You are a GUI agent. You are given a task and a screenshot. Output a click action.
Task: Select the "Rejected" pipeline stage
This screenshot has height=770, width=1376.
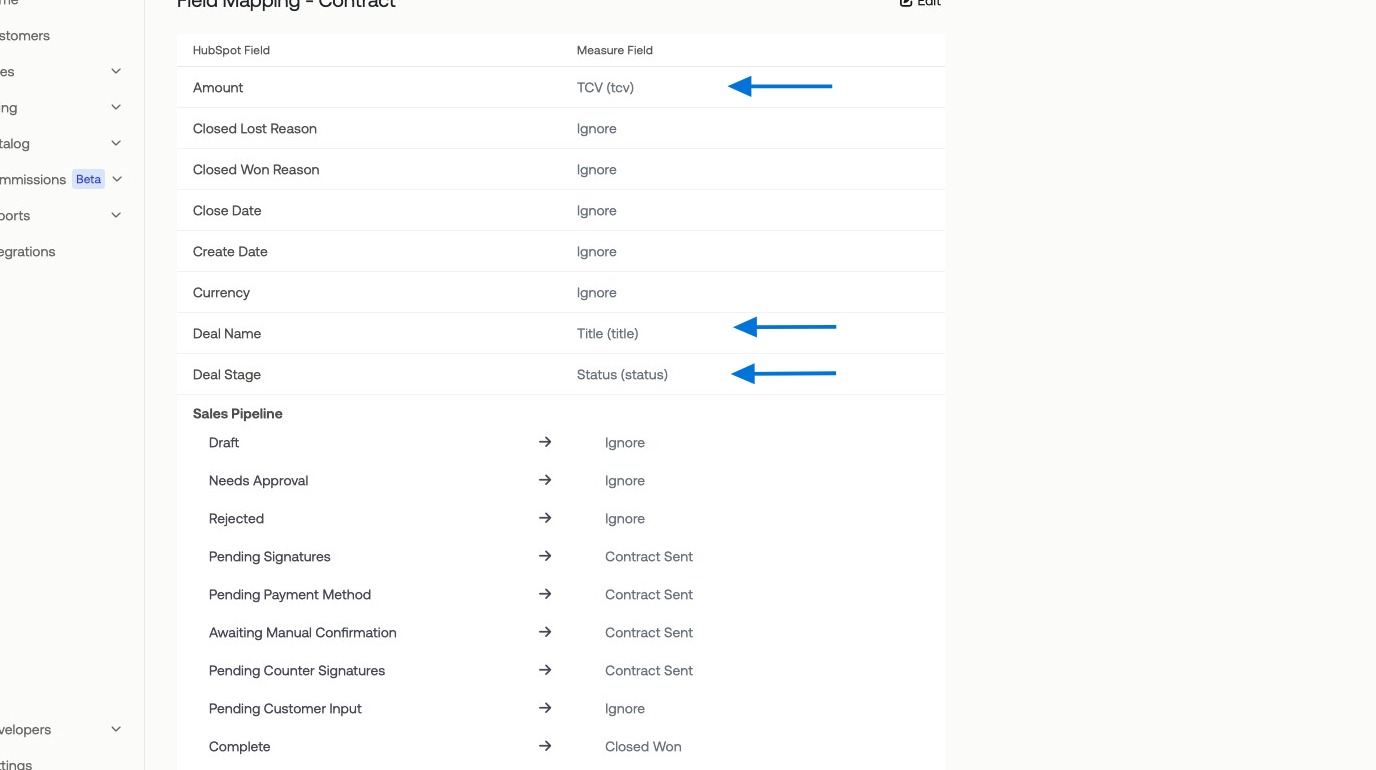(x=236, y=519)
